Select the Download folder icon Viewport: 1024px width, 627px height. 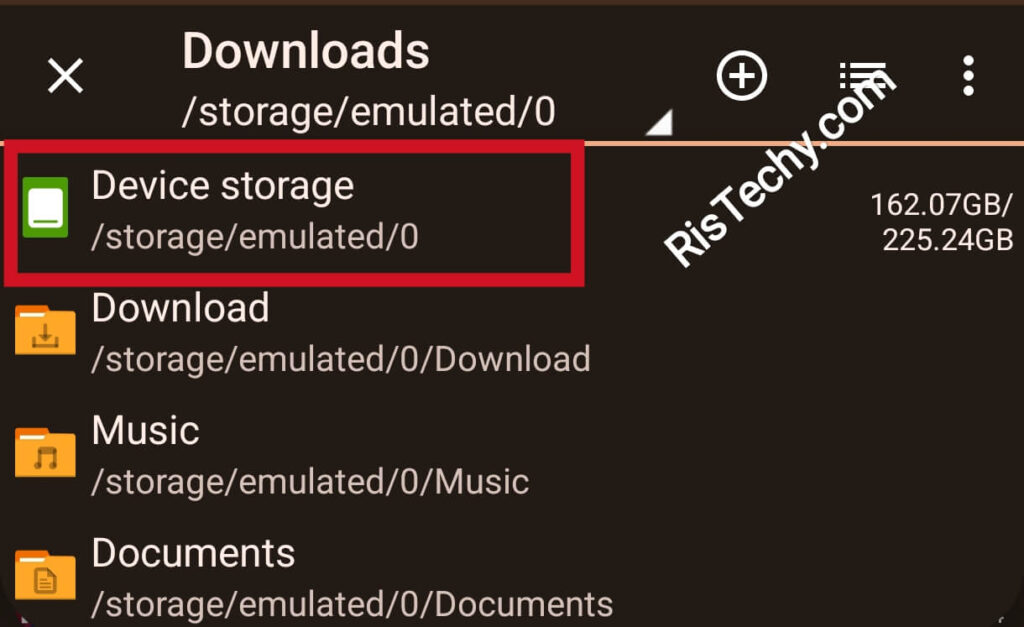(x=45, y=330)
